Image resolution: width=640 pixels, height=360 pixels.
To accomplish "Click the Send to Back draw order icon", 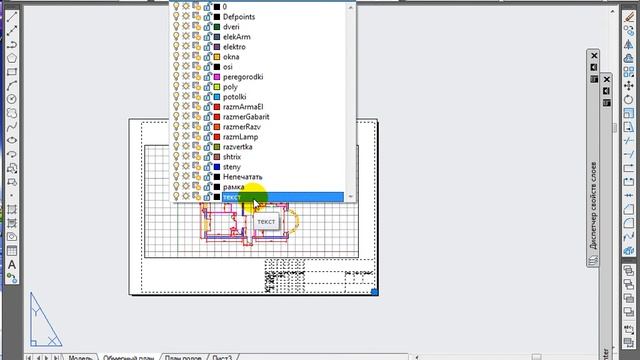I will point(629,284).
